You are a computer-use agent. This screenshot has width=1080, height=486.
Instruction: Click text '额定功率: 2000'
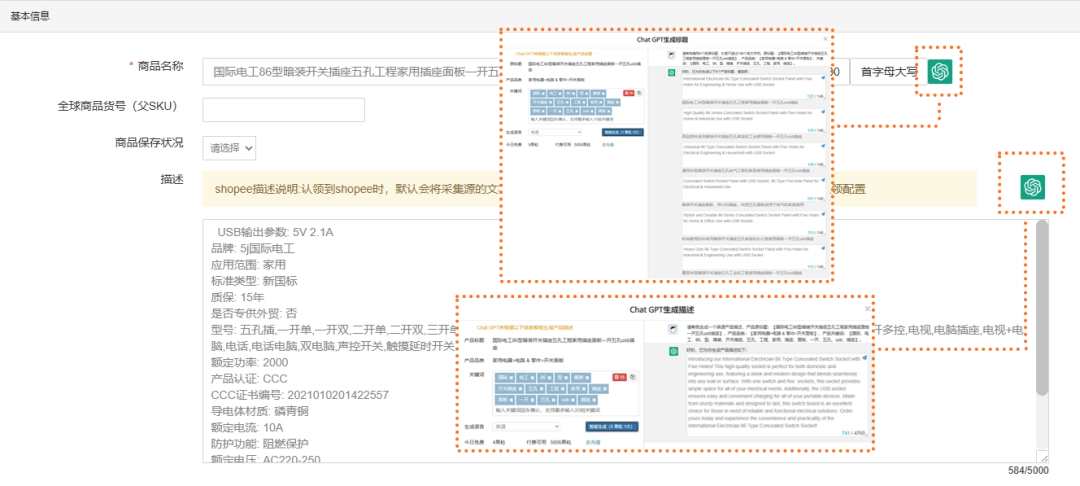point(249,362)
